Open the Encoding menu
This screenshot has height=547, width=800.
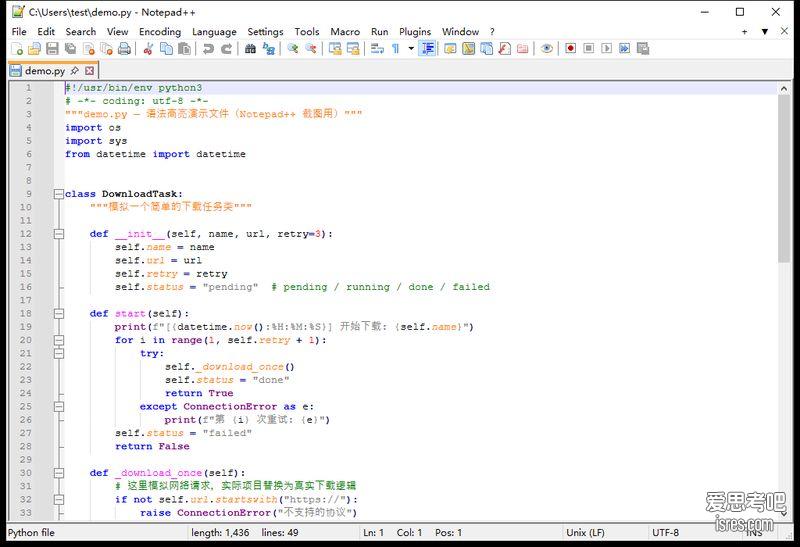[x=160, y=32]
